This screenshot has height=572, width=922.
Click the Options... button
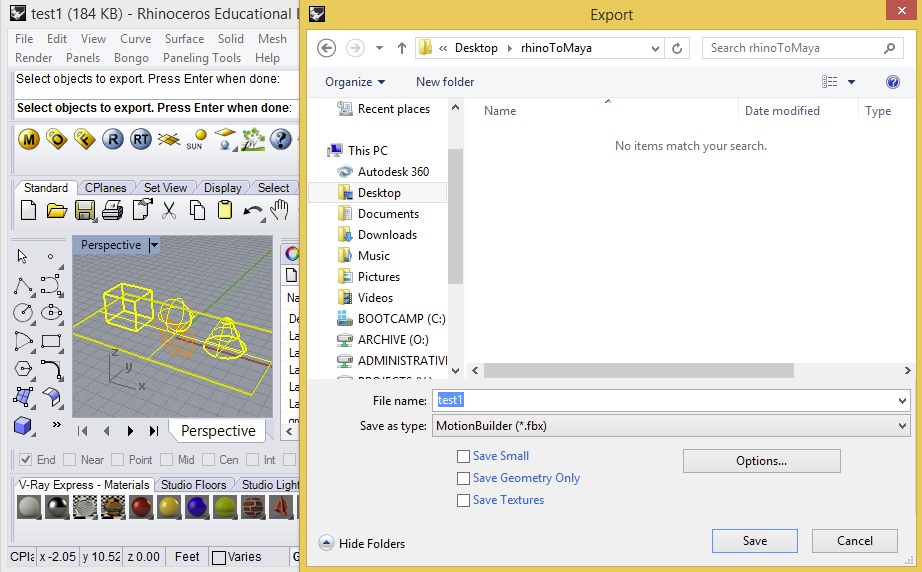pyautogui.click(x=761, y=461)
